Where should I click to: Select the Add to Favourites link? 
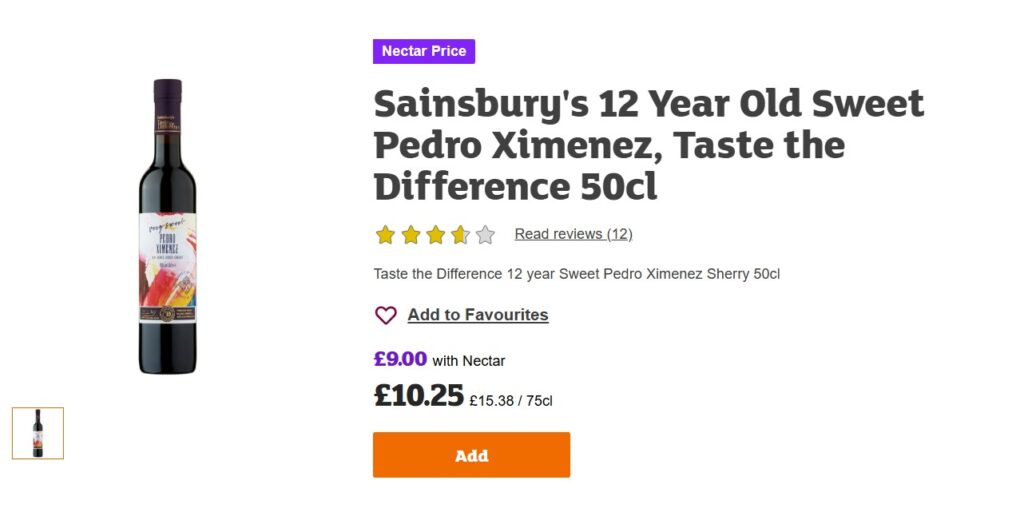(x=478, y=315)
